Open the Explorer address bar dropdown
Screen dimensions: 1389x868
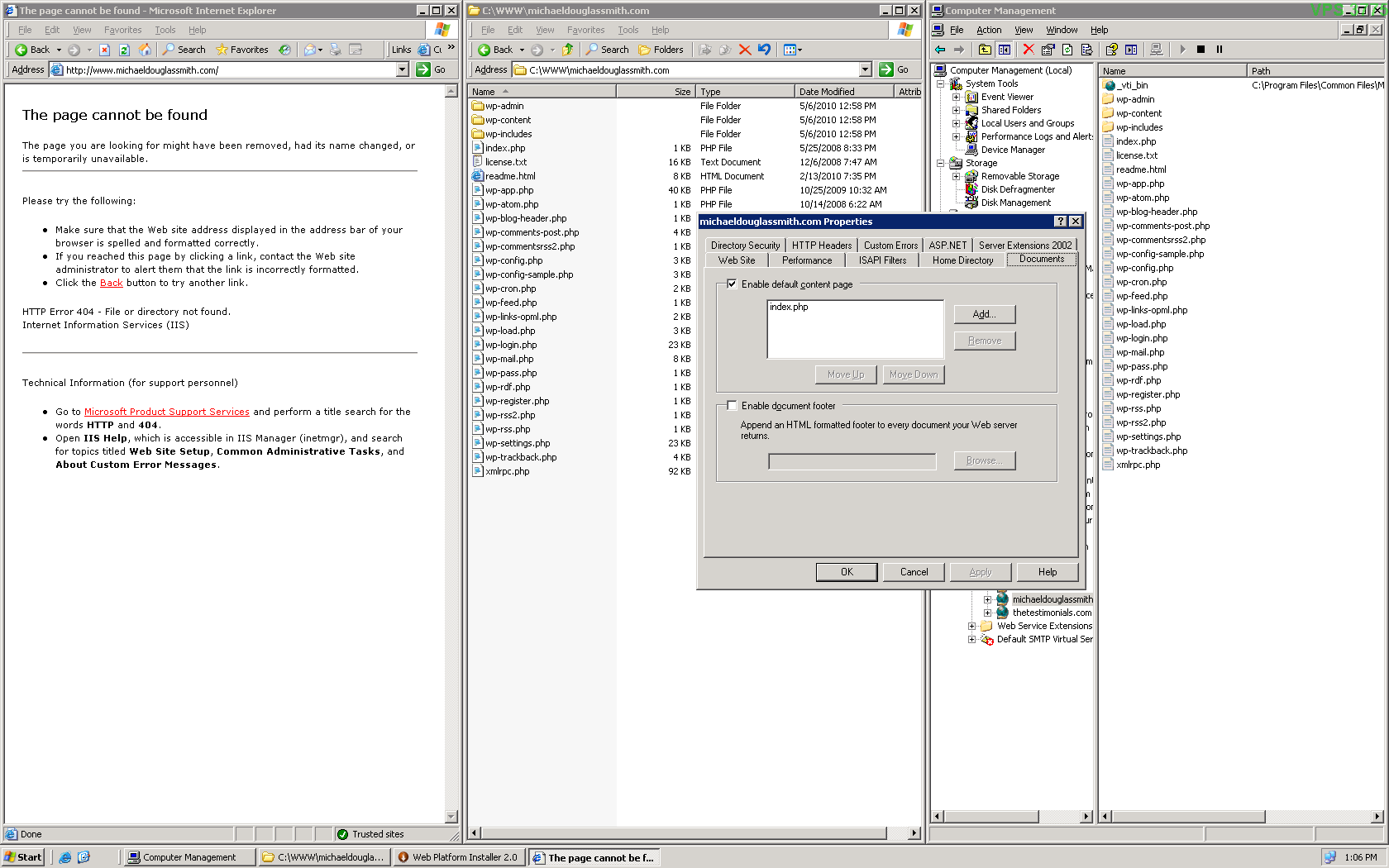(865, 70)
